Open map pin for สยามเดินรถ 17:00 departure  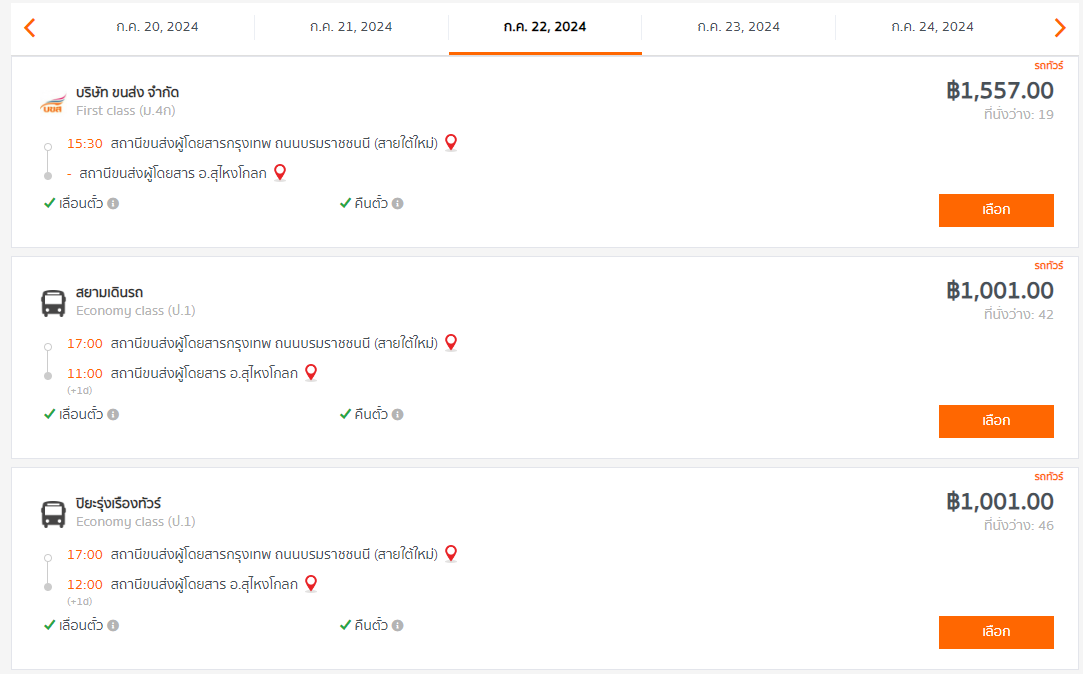(451, 343)
